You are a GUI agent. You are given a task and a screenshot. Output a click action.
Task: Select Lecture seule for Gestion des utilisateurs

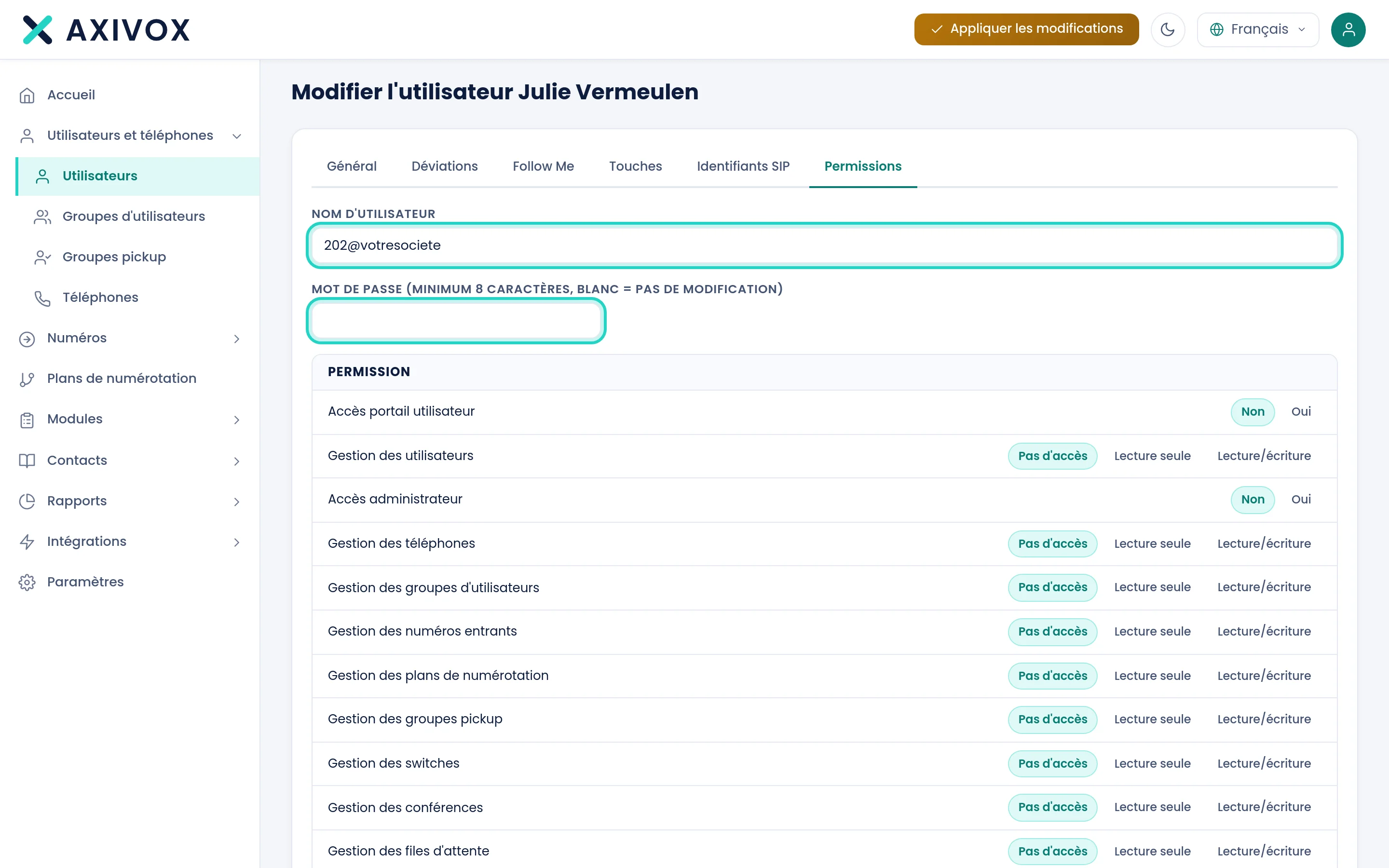point(1152,456)
